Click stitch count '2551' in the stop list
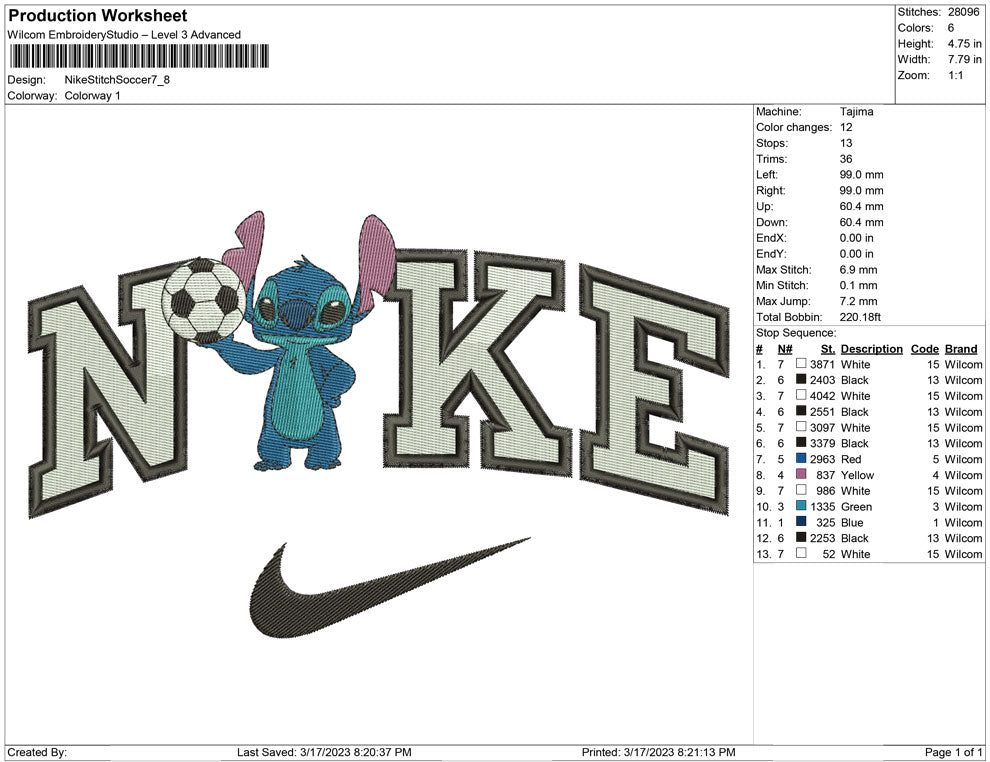This screenshot has height=762, width=990. point(823,412)
